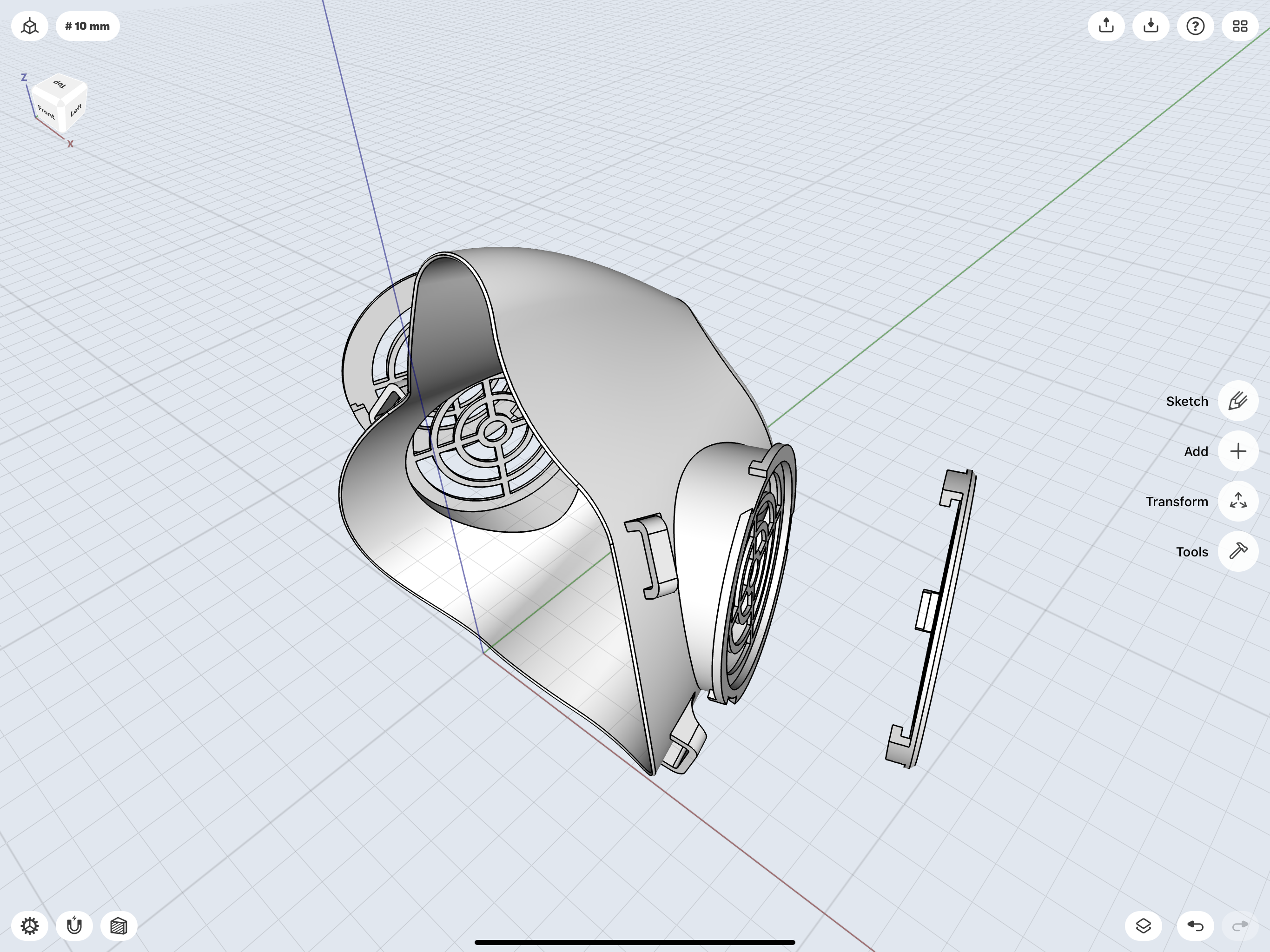Change the 10 mm grid size setting
This screenshot has height=952, width=1270.
pyautogui.click(x=87, y=26)
